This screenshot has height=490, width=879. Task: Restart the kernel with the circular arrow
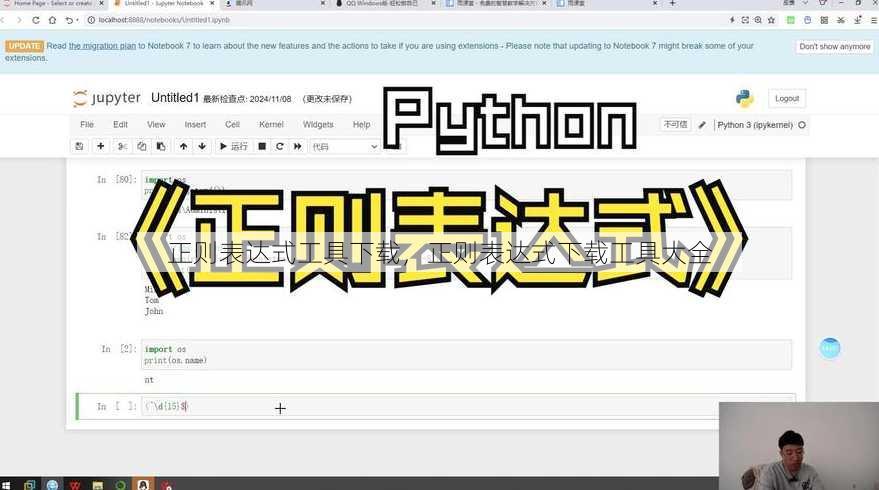coord(280,146)
